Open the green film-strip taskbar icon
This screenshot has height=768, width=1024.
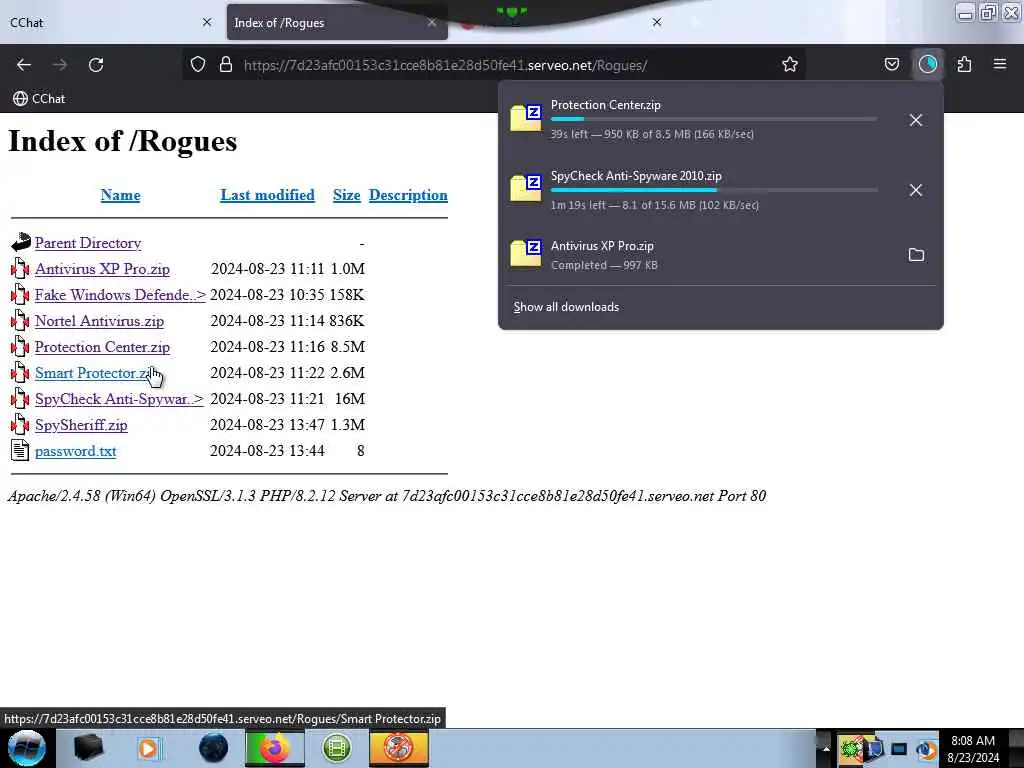(337, 748)
